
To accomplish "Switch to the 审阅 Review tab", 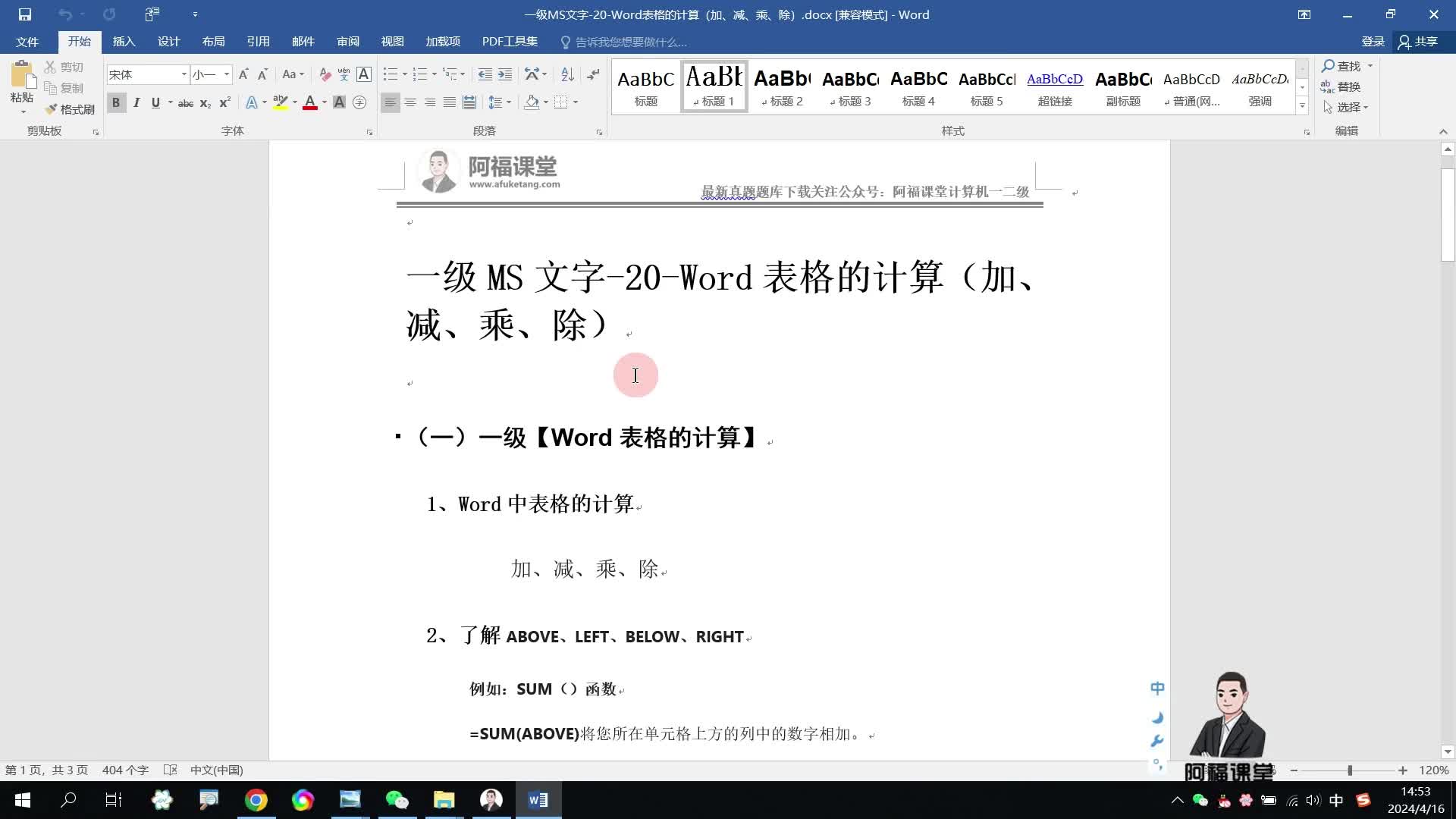I will point(348,42).
